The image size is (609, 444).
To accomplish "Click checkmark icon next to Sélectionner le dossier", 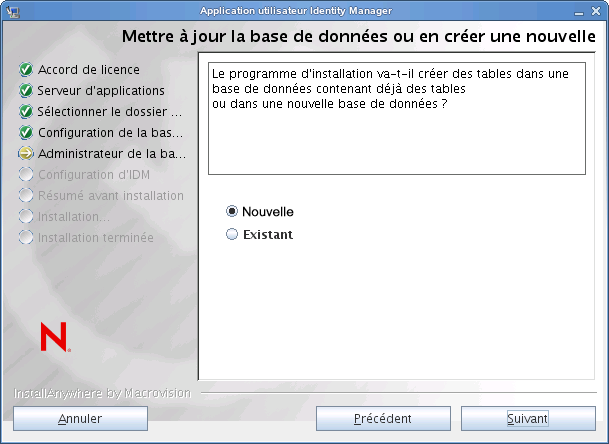I will tap(26, 111).
